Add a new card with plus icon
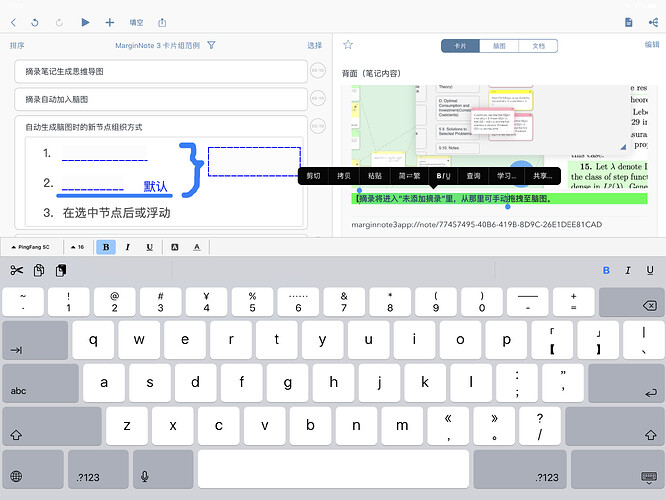This screenshot has width=666, height=500. tap(110, 22)
